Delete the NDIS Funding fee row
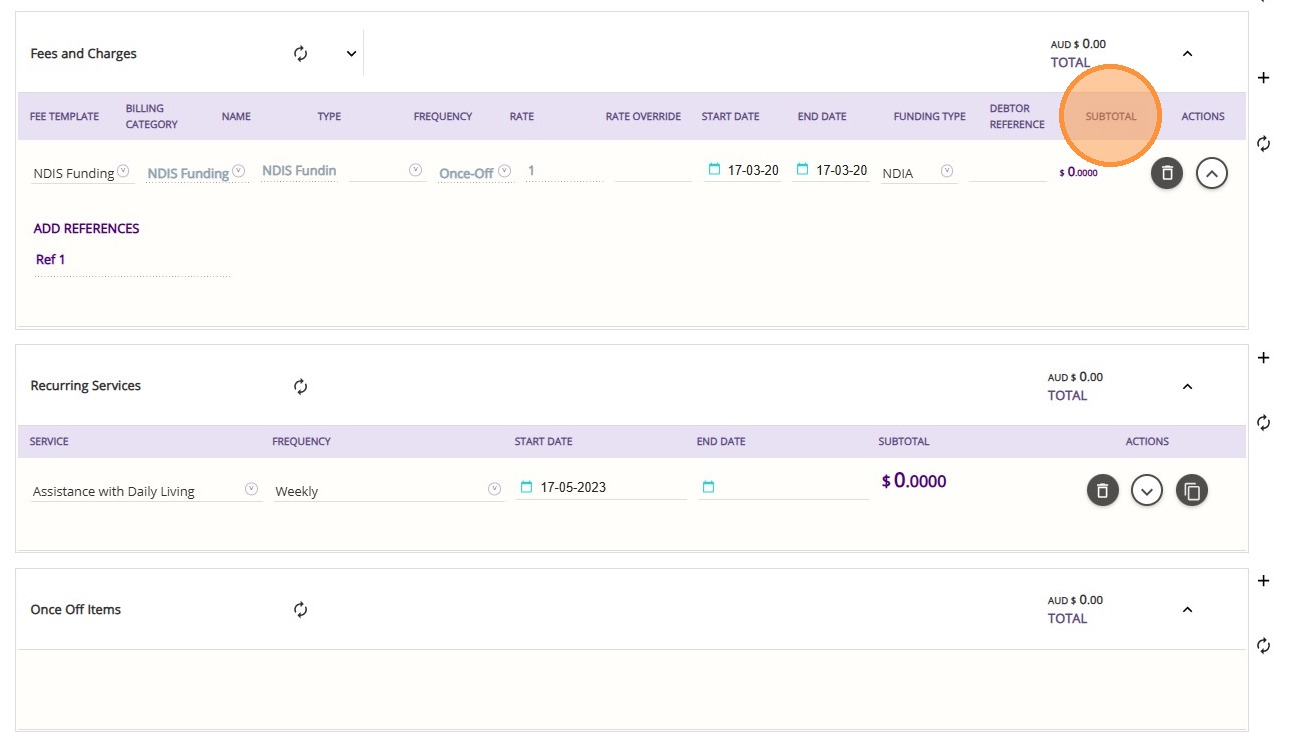The height and width of the screenshot is (732, 1311). coord(1167,173)
